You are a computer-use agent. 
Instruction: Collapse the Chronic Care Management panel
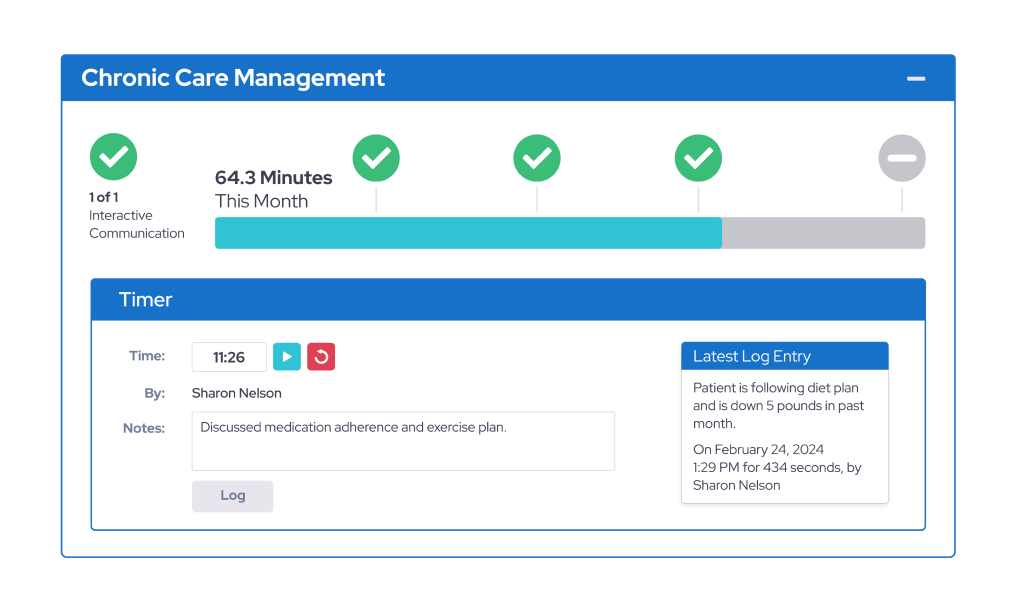click(915, 79)
